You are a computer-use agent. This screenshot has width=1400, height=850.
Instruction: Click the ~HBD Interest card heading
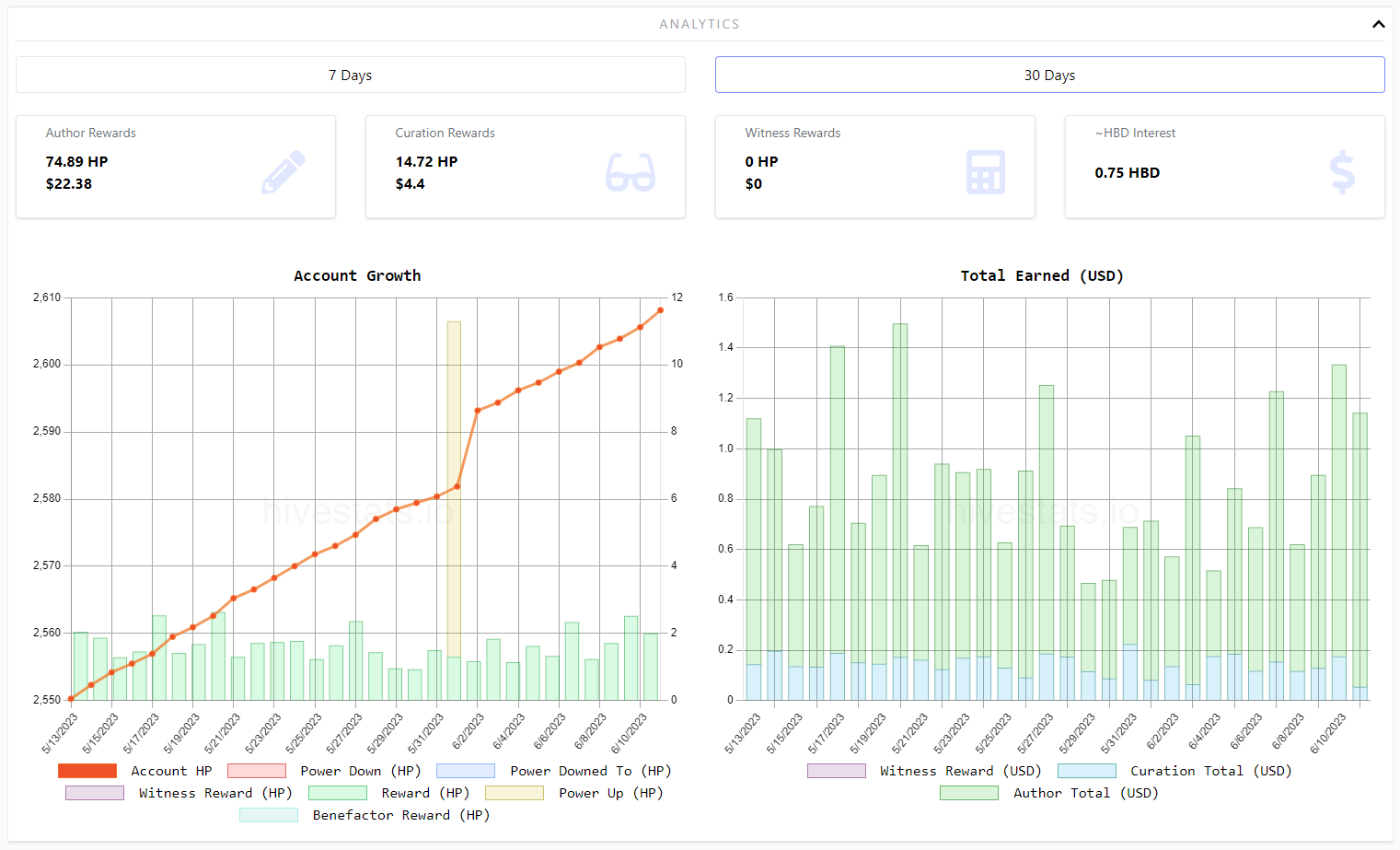[1136, 133]
